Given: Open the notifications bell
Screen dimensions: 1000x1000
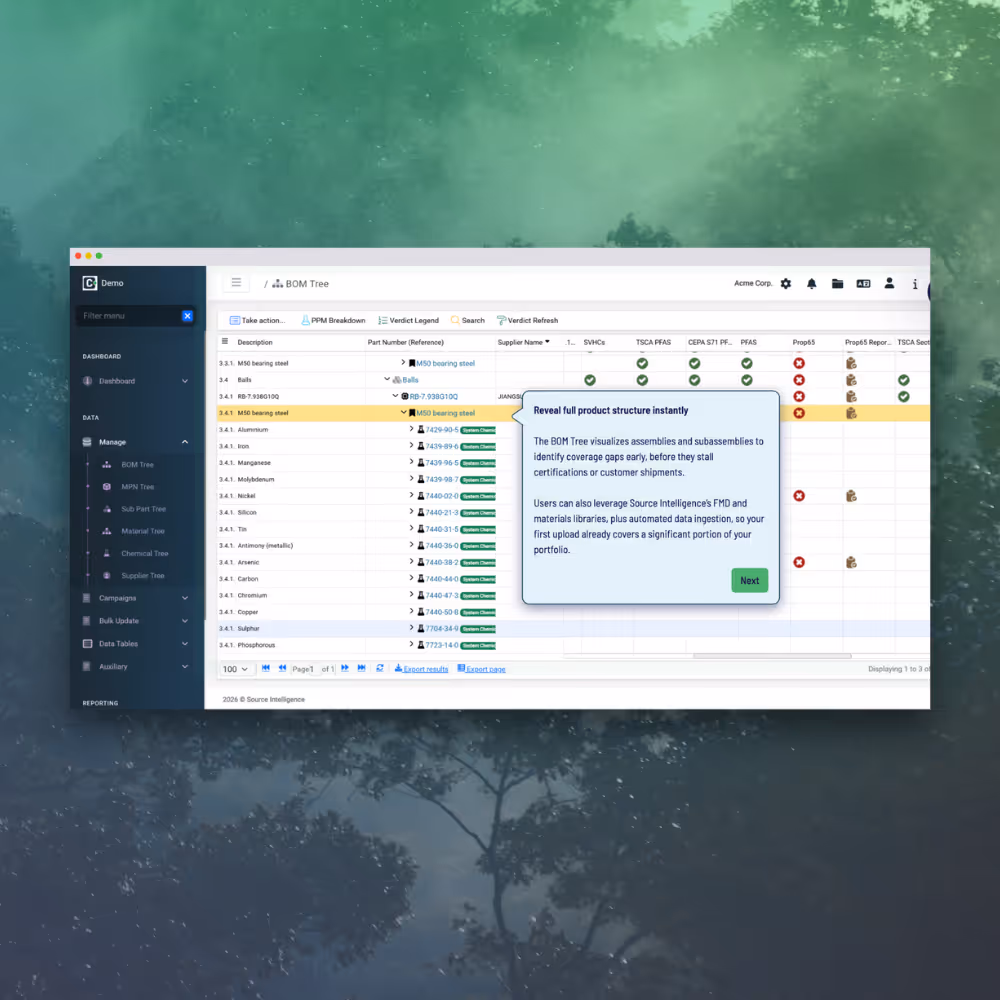Looking at the screenshot, I should click(811, 284).
